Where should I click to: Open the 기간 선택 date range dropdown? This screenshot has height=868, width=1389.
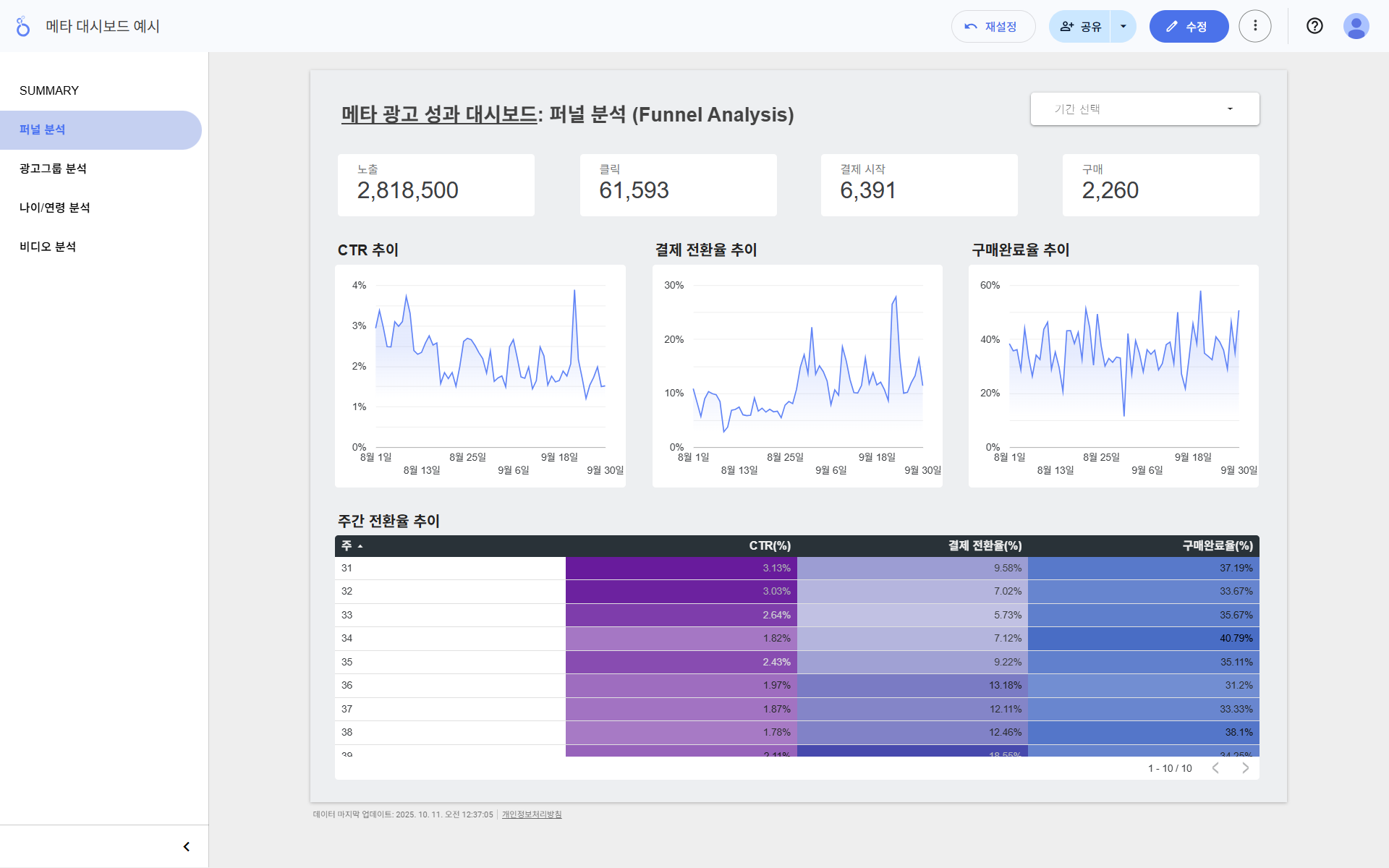pyautogui.click(x=1144, y=109)
